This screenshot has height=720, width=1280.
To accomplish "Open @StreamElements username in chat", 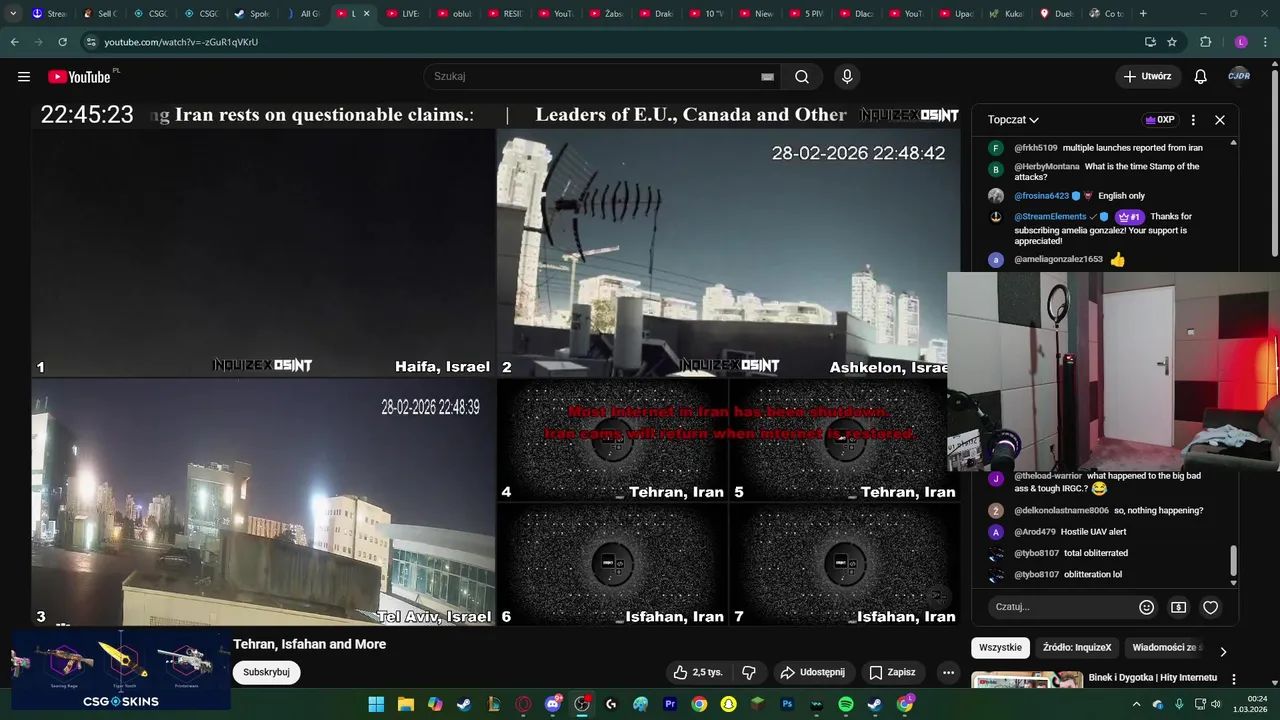I will [x=1050, y=217].
